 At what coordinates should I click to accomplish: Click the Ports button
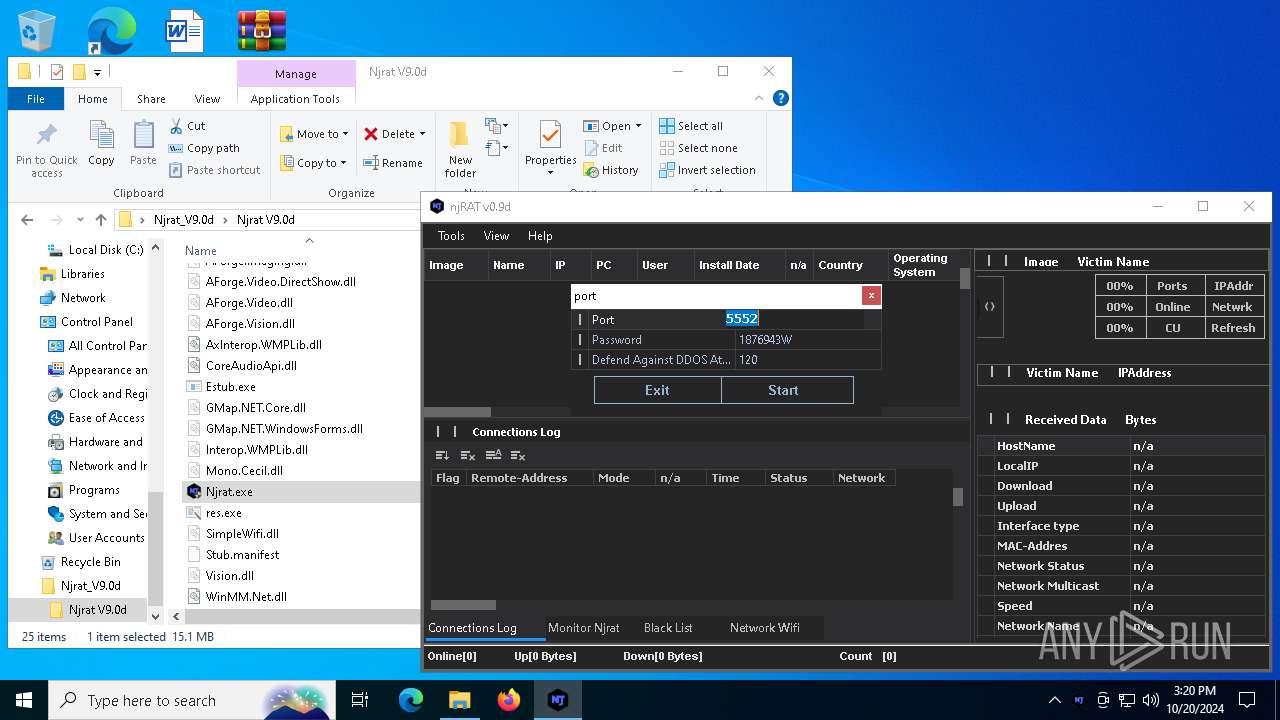click(1172, 286)
